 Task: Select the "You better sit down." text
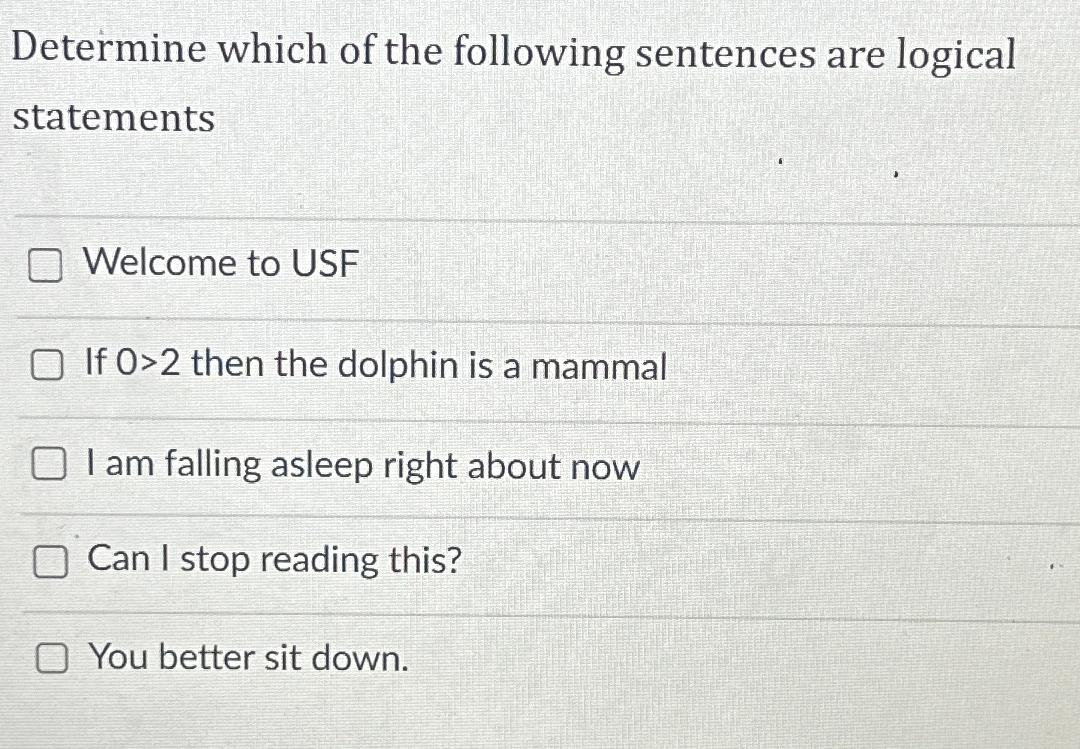tap(246, 658)
